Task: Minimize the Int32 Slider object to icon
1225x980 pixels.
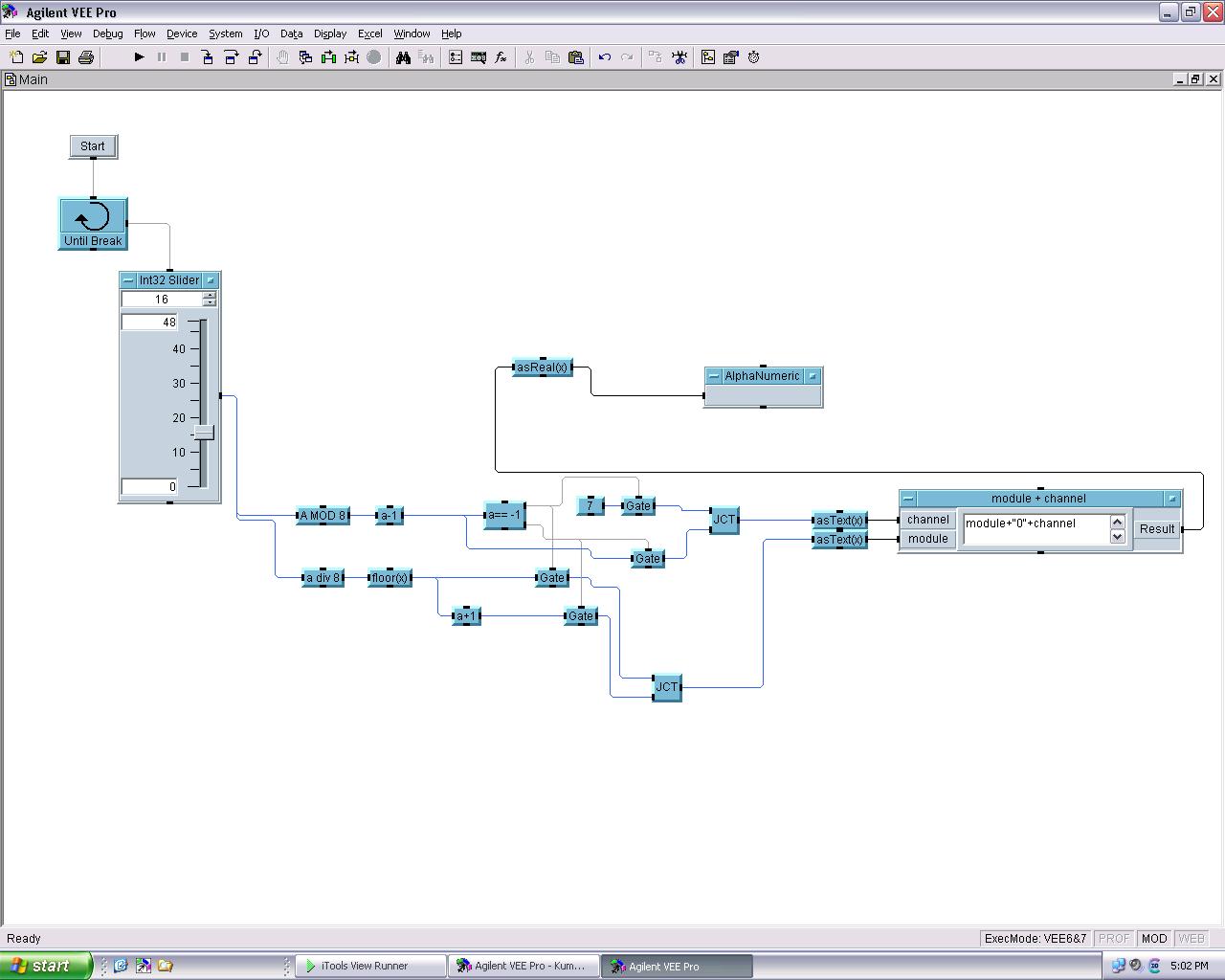Action: [128, 280]
